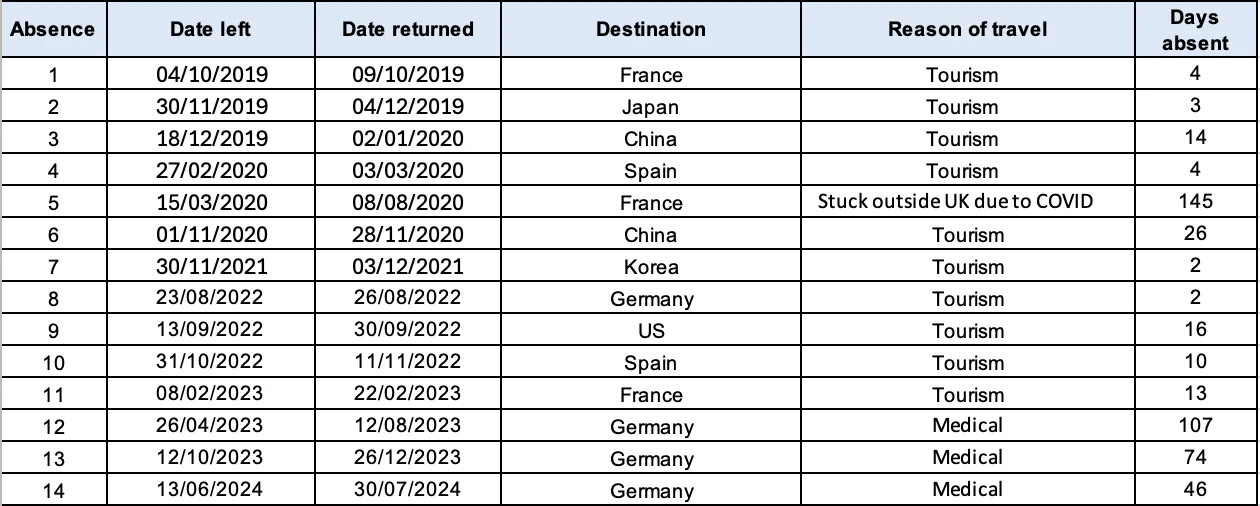This screenshot has height=506, width=1260.
Task: Select the Korea destination cell
Action: (x=650, y=267)
